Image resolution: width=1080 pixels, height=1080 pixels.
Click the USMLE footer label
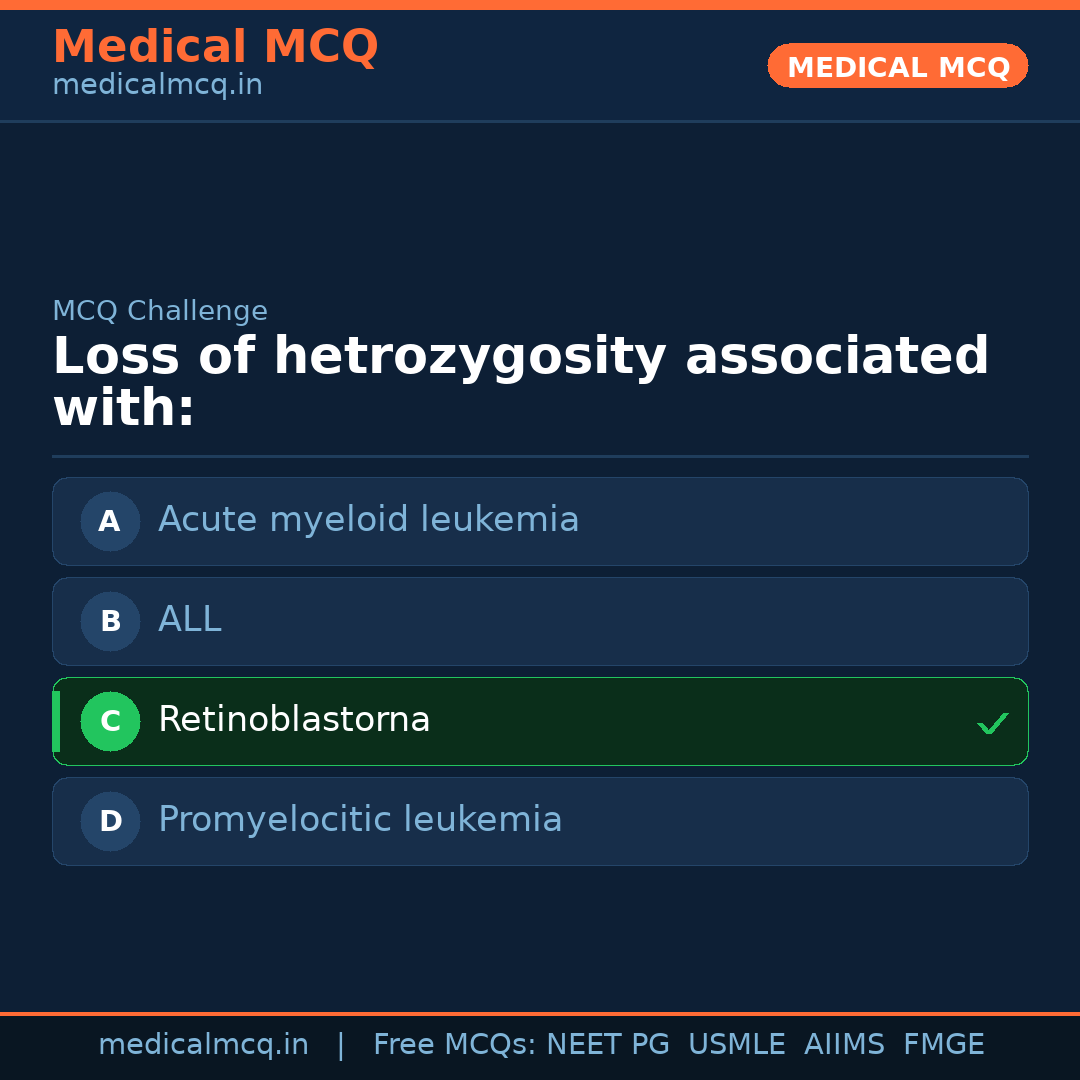(x=736, y=1045)
